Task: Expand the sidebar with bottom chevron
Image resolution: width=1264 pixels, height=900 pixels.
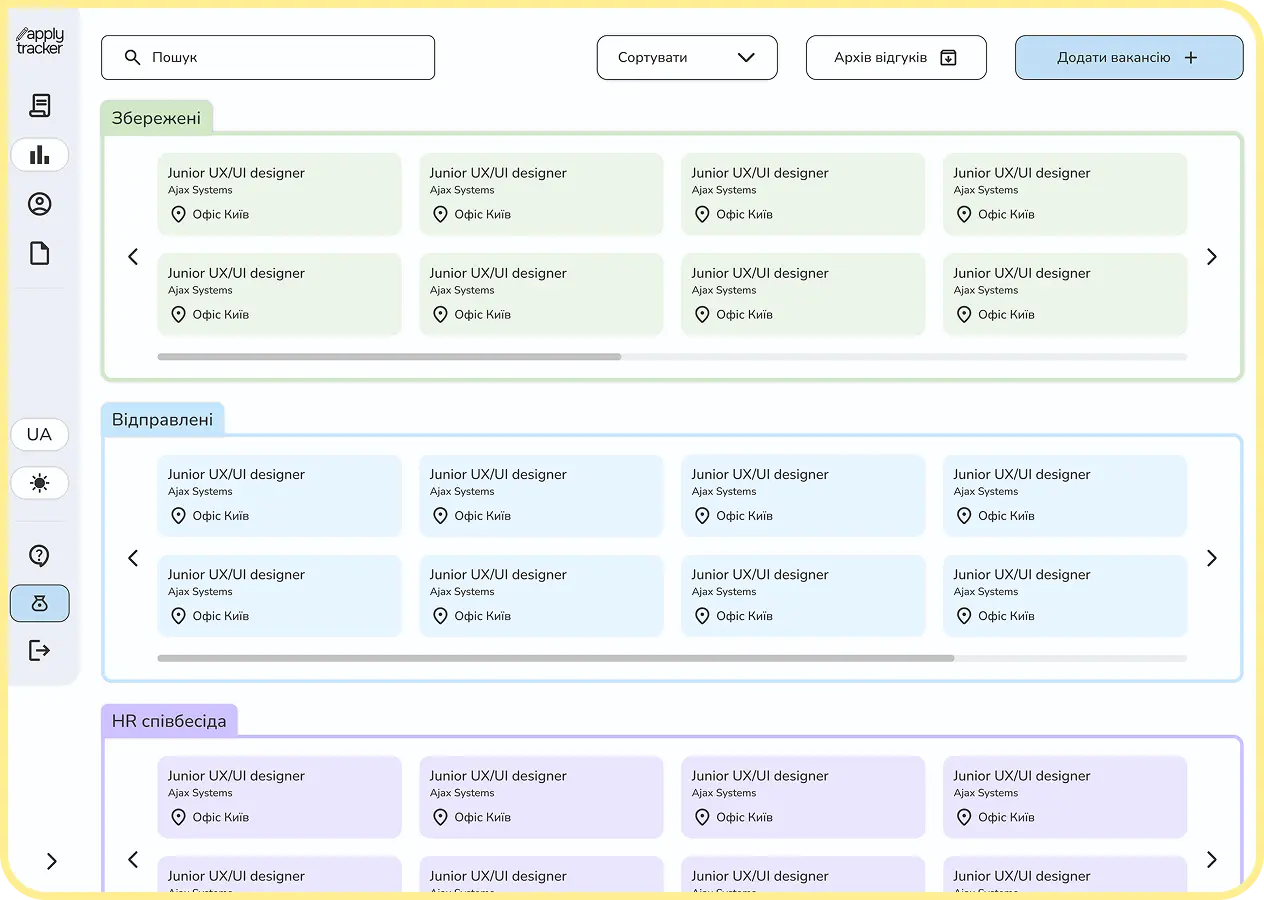Action: coord(52,861)
